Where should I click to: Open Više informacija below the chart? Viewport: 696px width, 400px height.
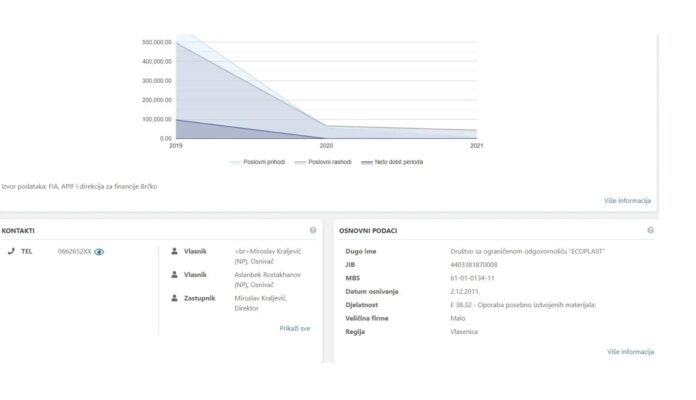click(x=627, y=201)
